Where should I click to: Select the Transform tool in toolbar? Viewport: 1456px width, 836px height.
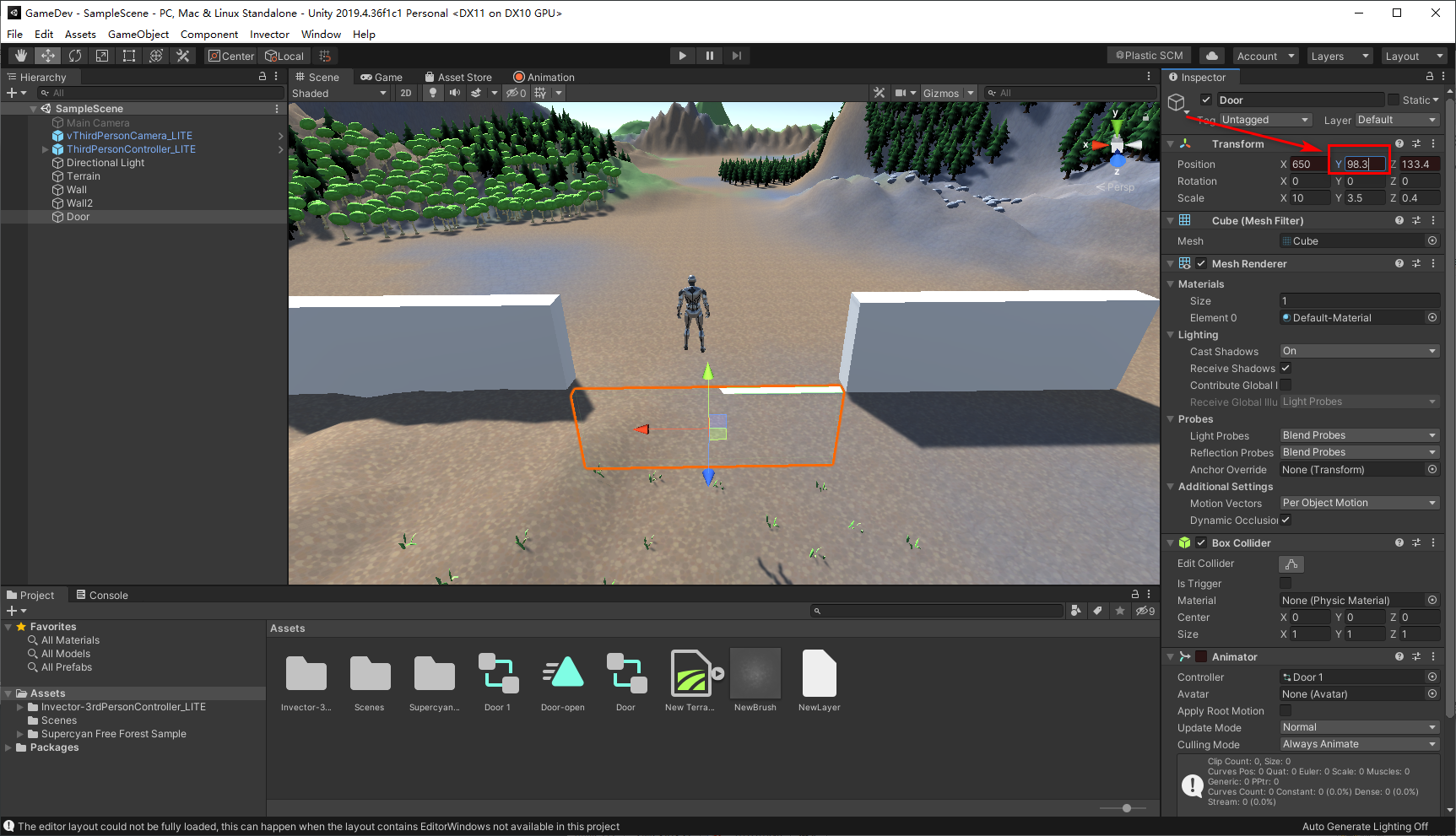(156, 56)
